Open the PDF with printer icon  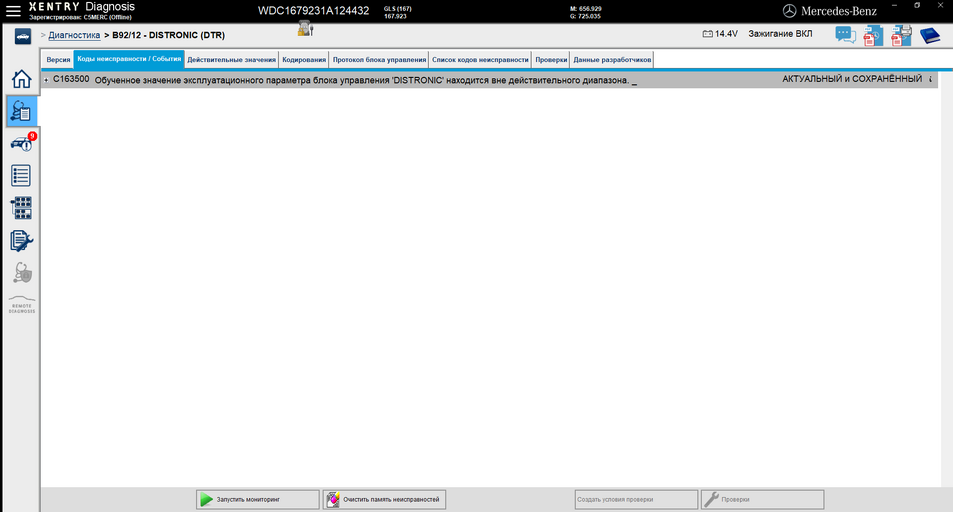pyautogui.click(x=901, y=35)
